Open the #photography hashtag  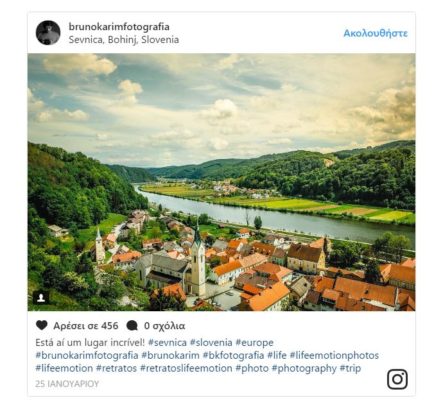(x=304, y=368)
